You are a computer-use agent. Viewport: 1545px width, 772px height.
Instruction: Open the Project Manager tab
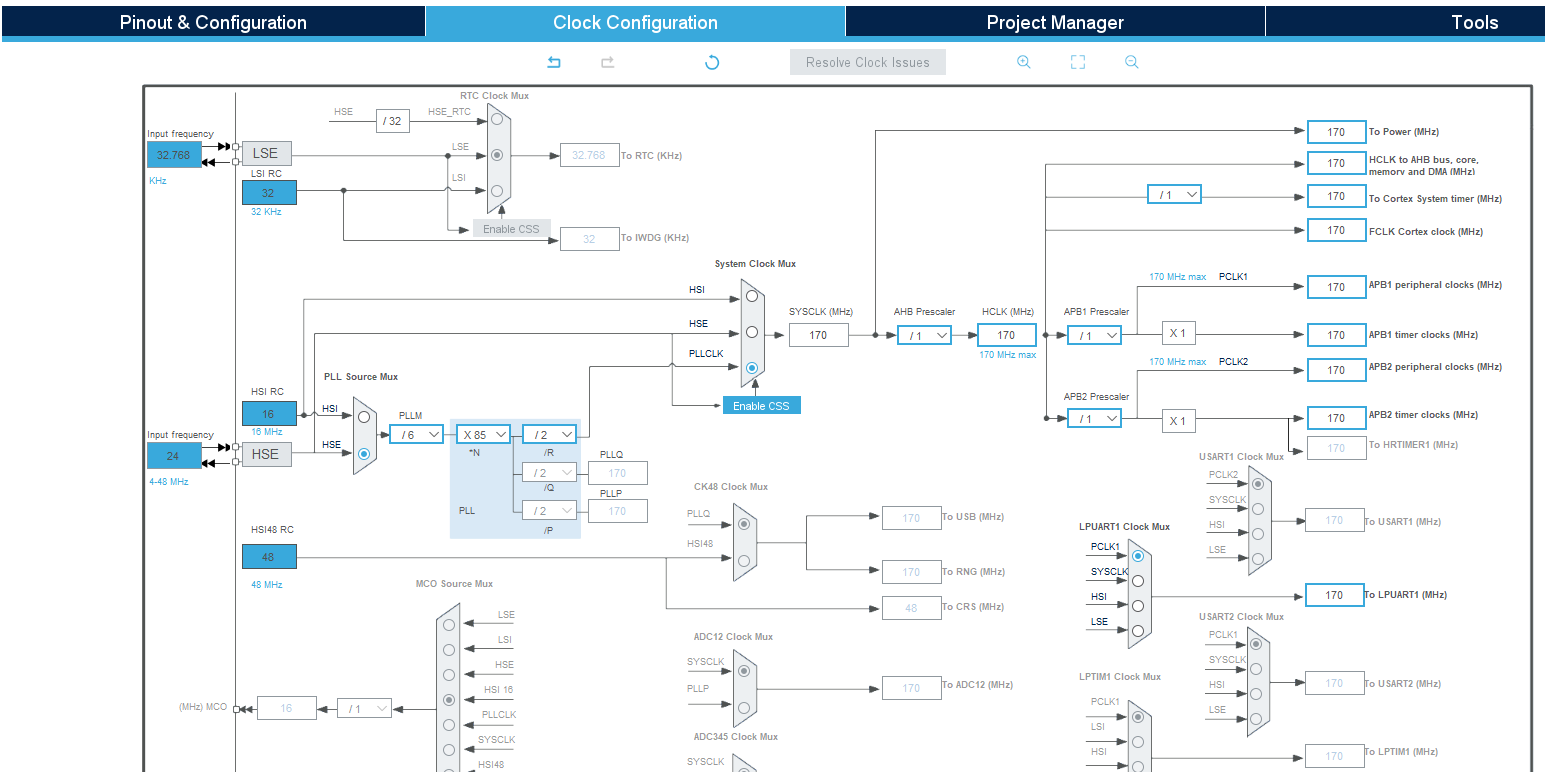(x=1055, y=22)
